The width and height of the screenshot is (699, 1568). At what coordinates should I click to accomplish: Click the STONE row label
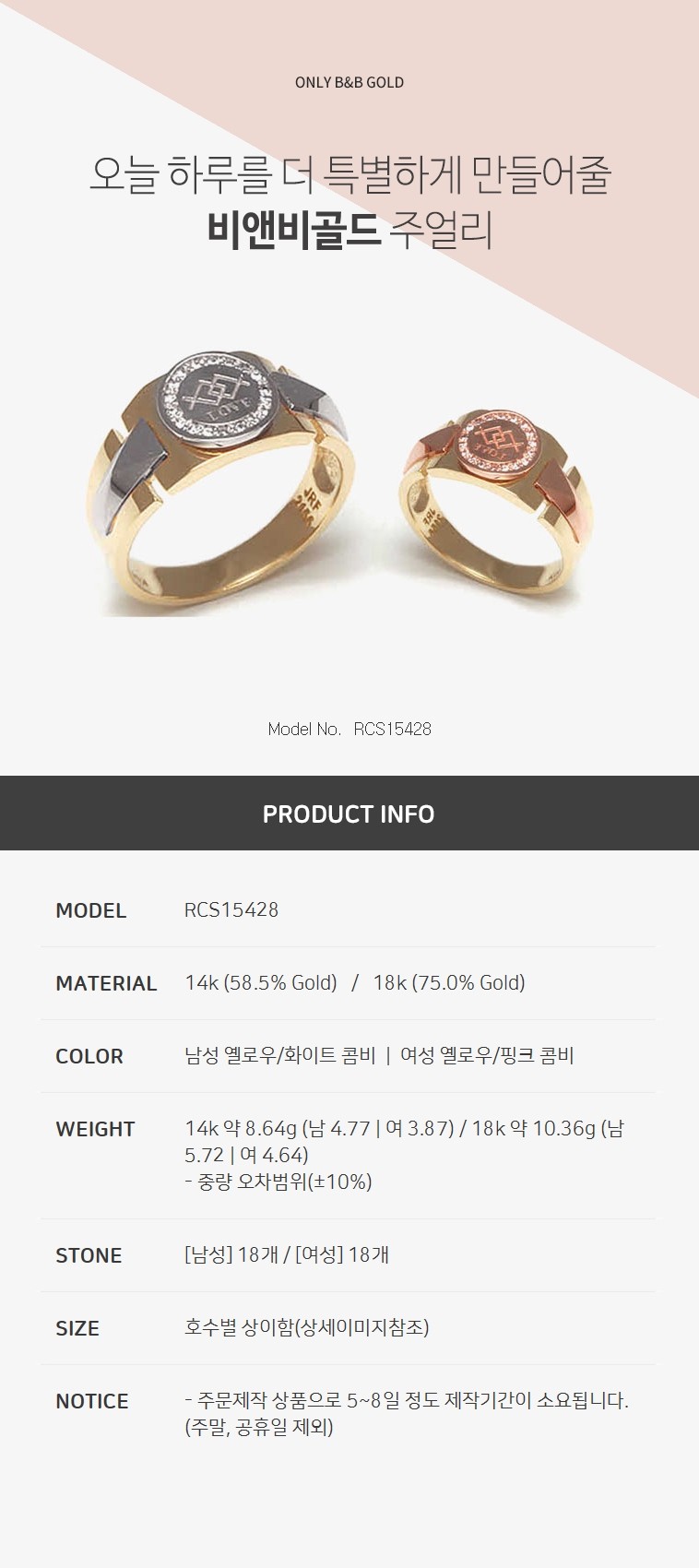click(89, 1255)
